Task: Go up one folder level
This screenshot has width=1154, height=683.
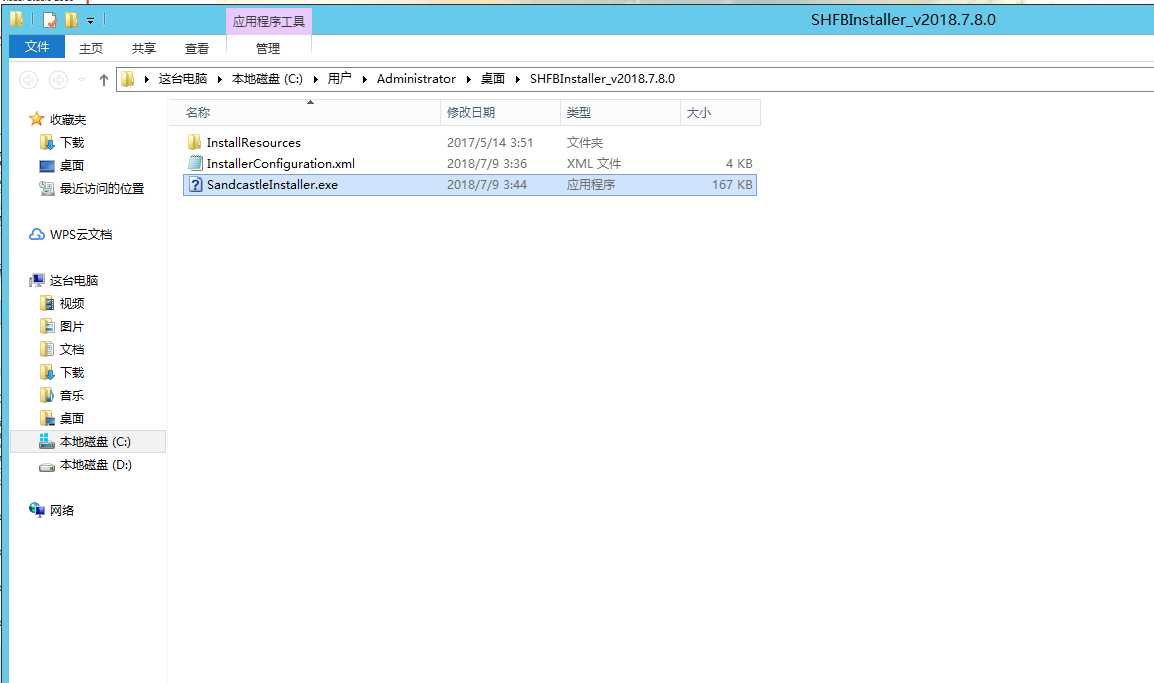Action: click(x=104, y=79)
